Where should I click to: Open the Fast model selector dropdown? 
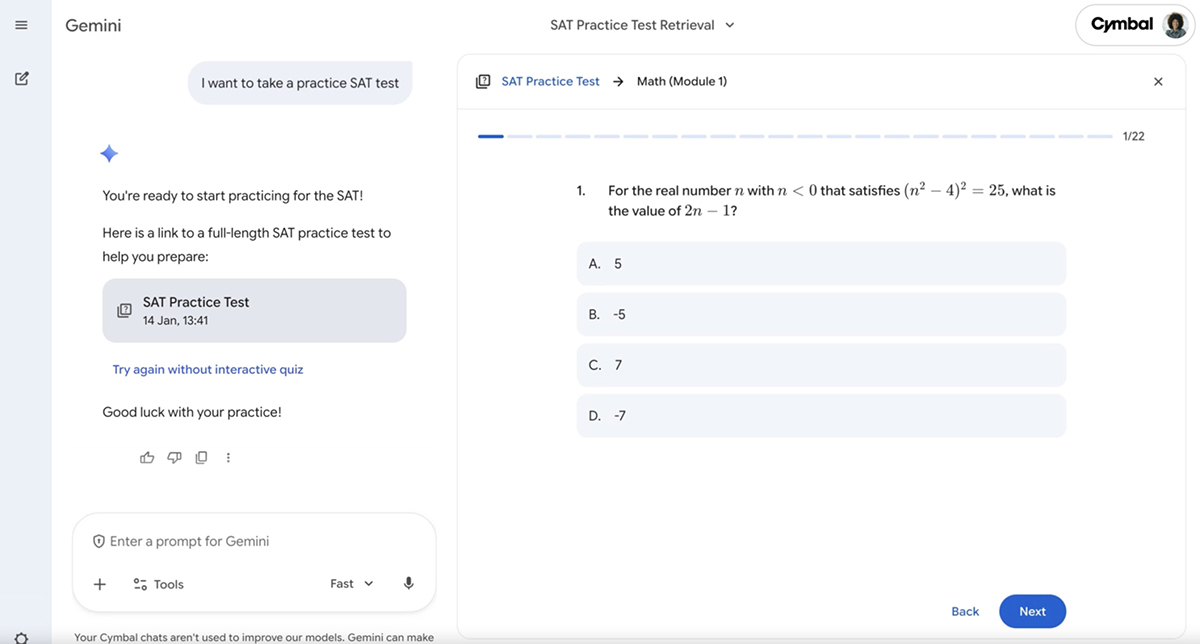(350, 583)
